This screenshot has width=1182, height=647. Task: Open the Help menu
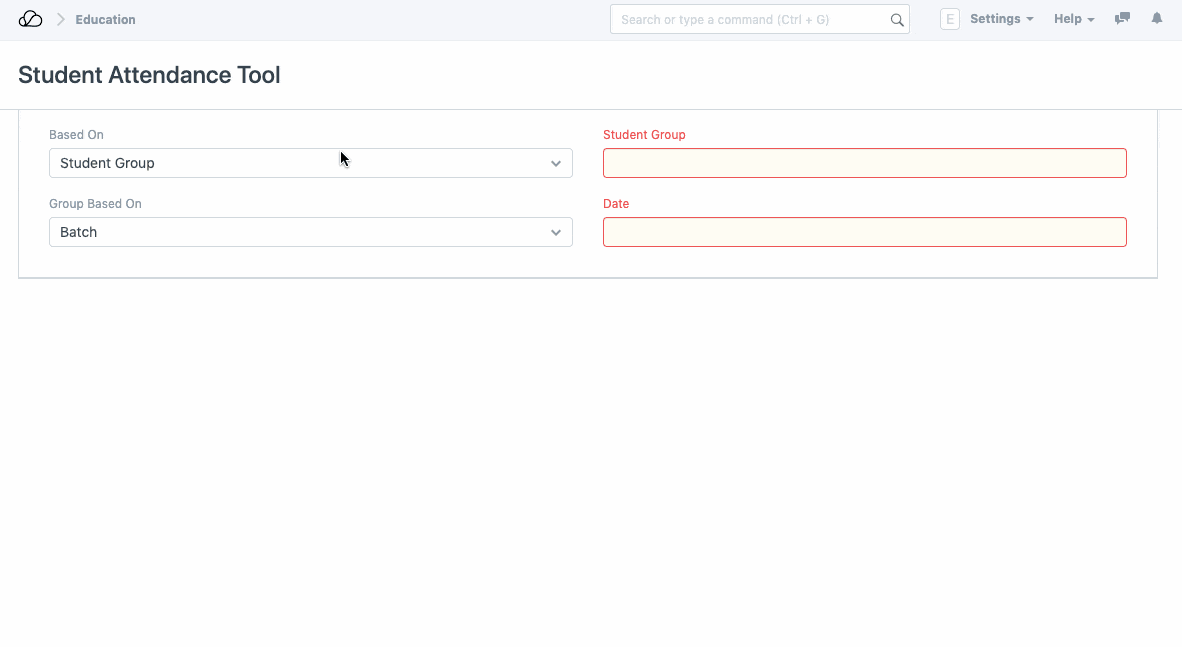click(x=1067, y=19)
